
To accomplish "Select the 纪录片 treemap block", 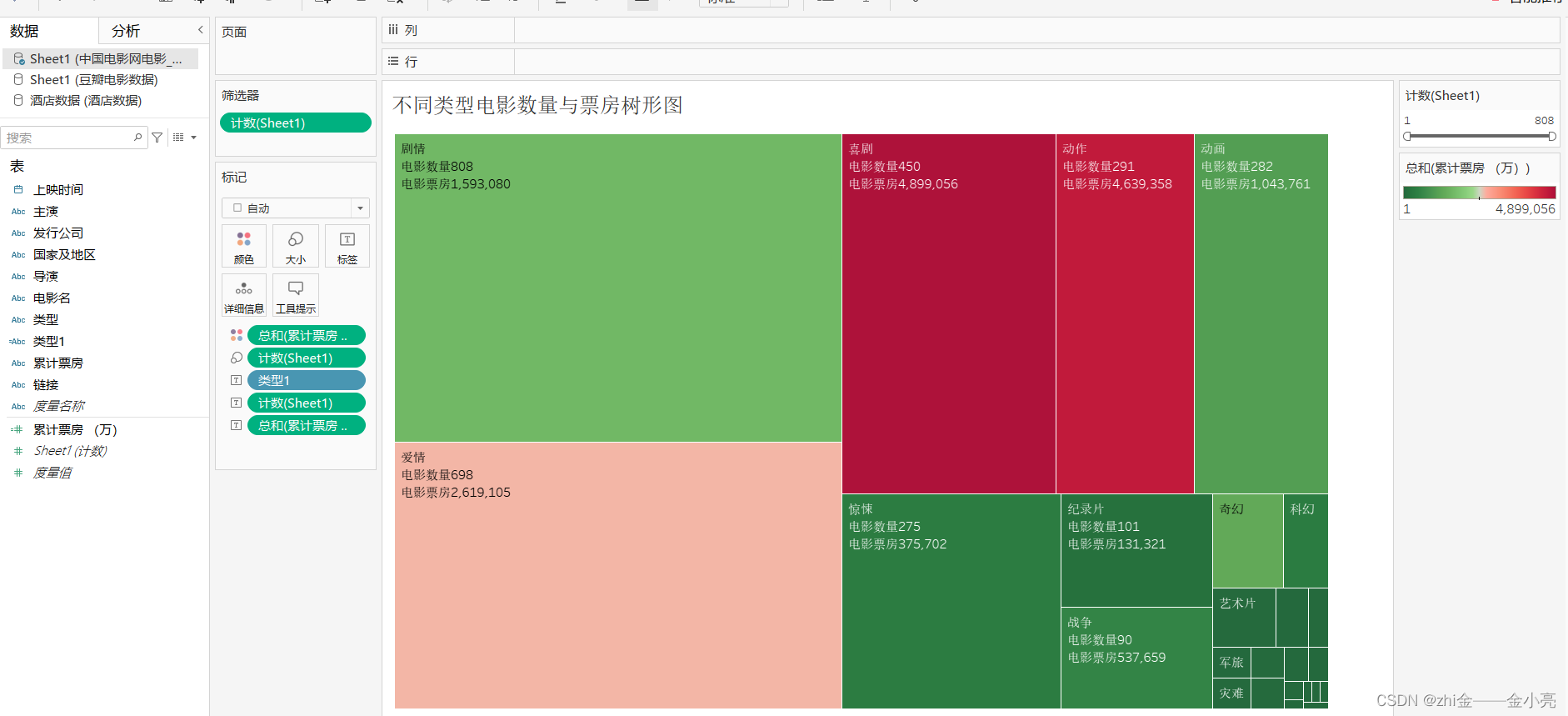I will pos(1136,550).
